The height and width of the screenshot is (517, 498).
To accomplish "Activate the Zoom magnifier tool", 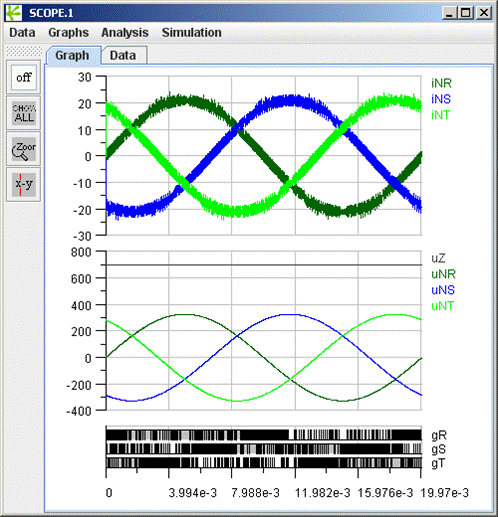I will 24,149.
